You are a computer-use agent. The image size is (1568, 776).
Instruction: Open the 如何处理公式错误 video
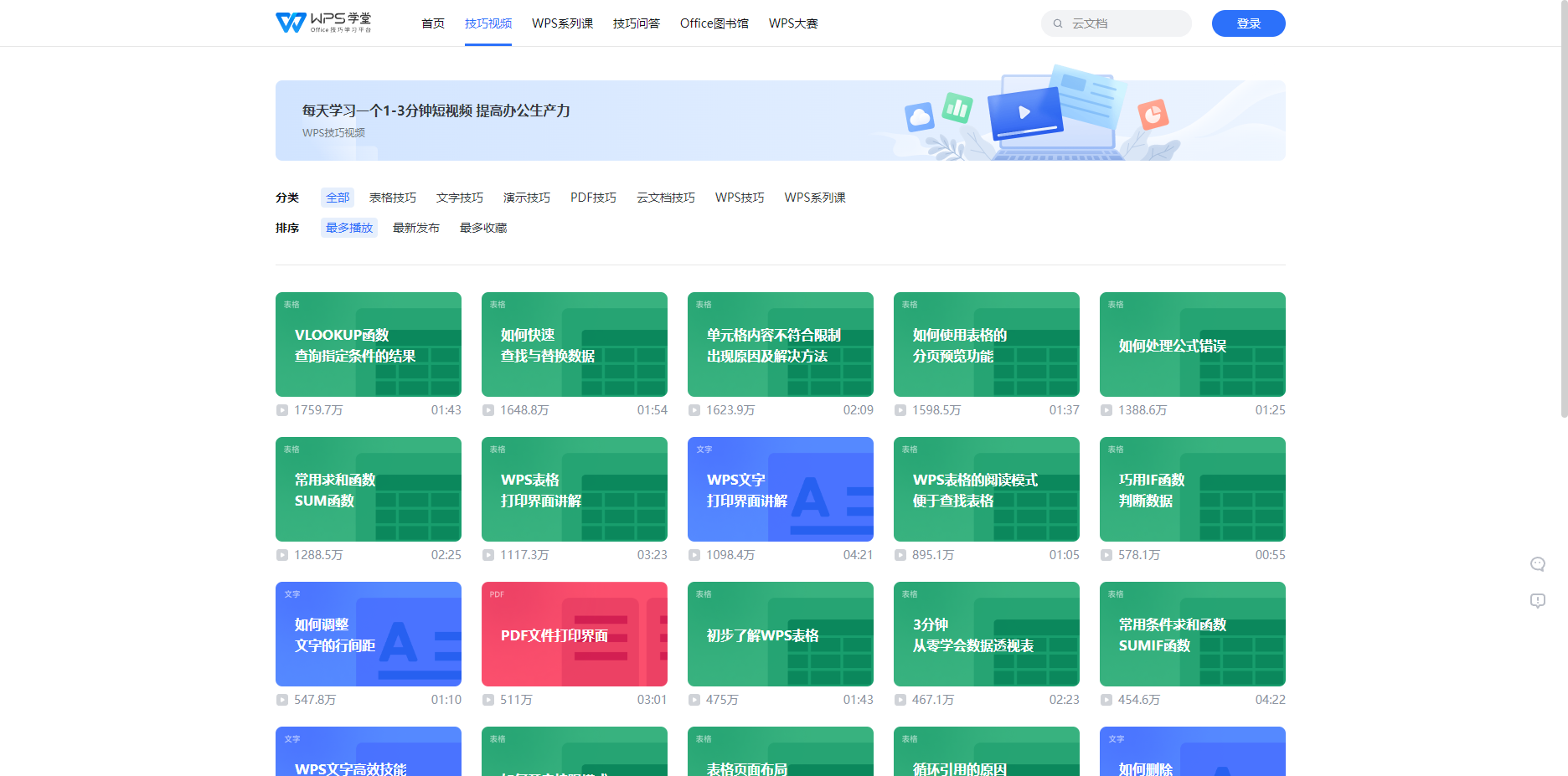coord(1193,344)
